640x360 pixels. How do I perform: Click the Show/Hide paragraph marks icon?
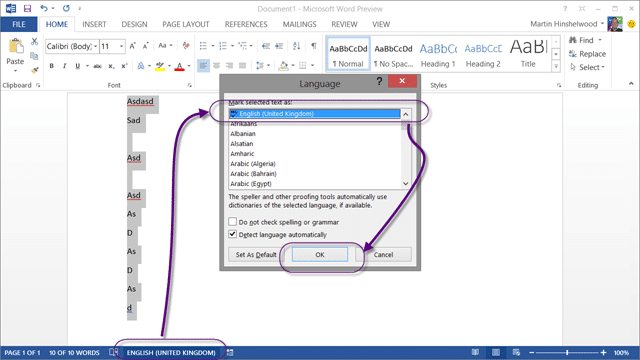pos(313,46)
